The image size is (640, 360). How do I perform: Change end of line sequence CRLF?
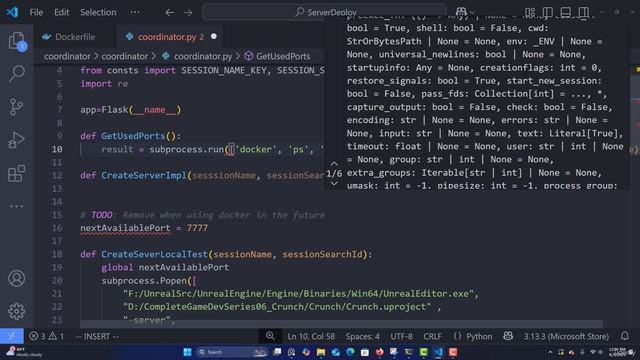tap(432, 336)
